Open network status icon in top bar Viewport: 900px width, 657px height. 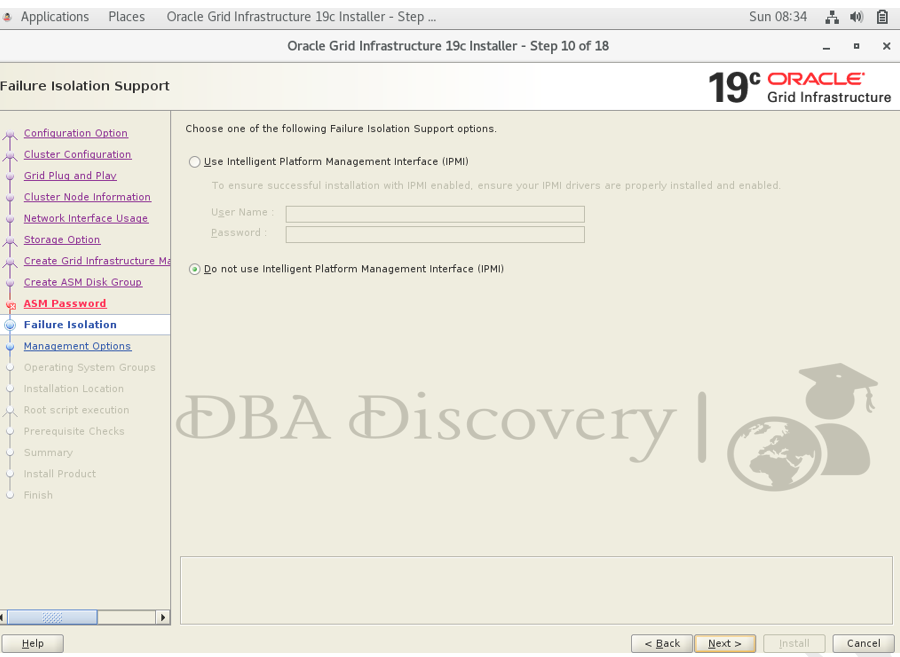(x=832, y=17)
